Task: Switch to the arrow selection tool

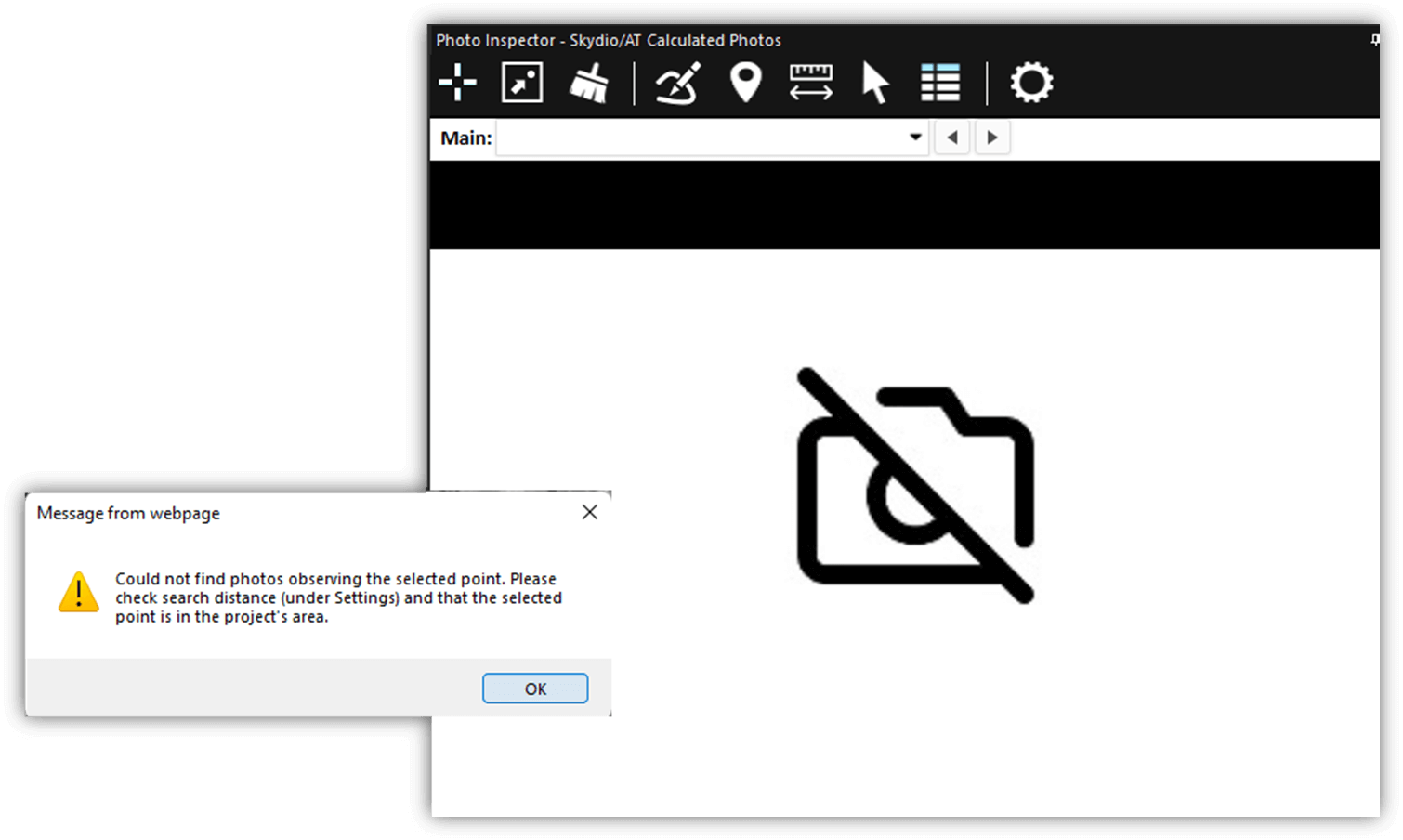Action: [x=874, y=82]
